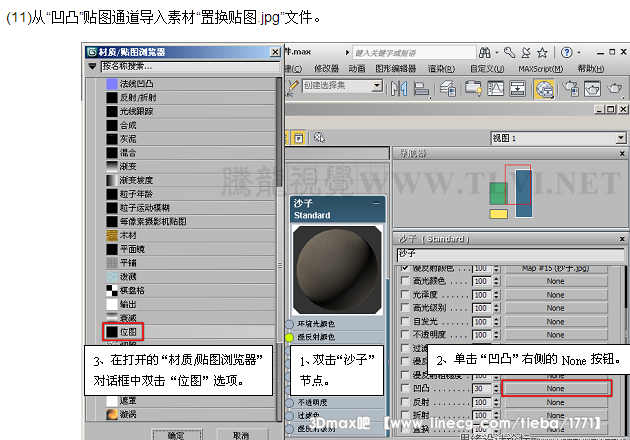Toggle the 高光颜色 map checkbox
Image resolution: width=630 pixels, height=440 pixels.
(405, 280)
